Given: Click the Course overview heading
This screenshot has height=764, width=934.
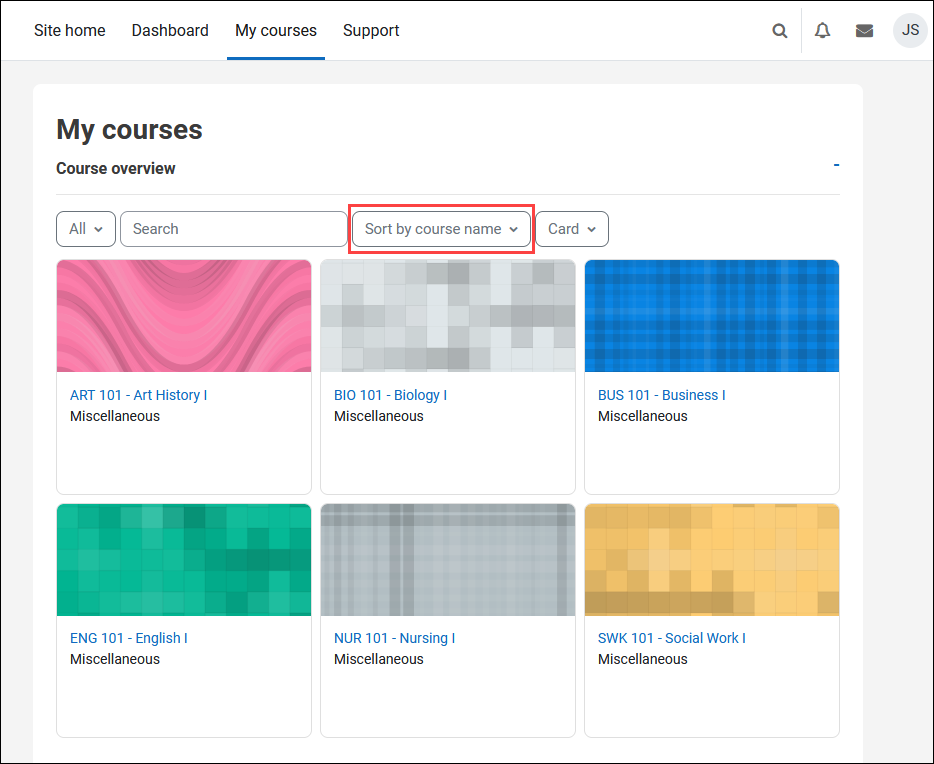Looking at the screenshot, I should coord(116,169).
